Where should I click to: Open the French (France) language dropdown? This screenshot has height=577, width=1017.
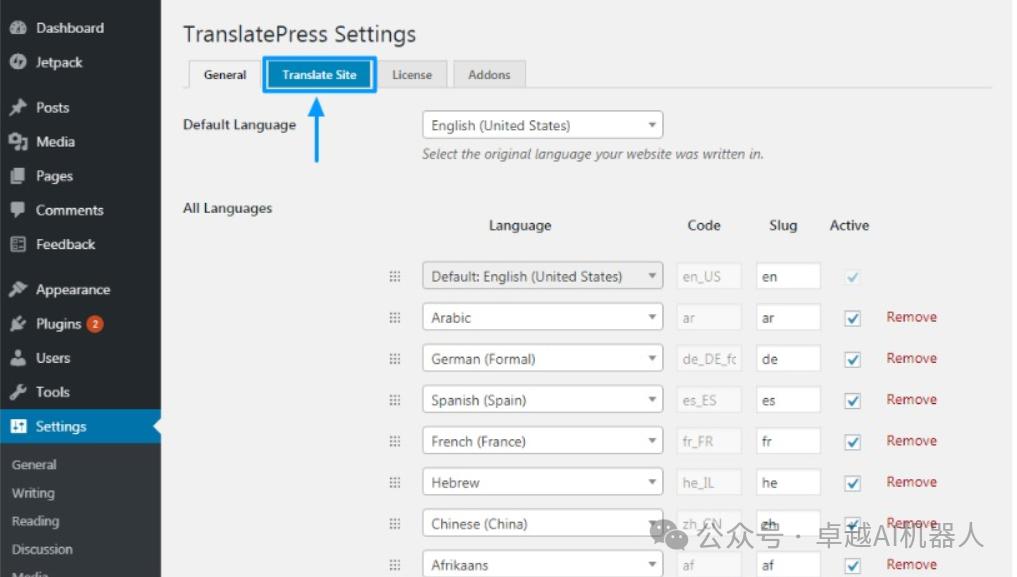pos(542,441)
